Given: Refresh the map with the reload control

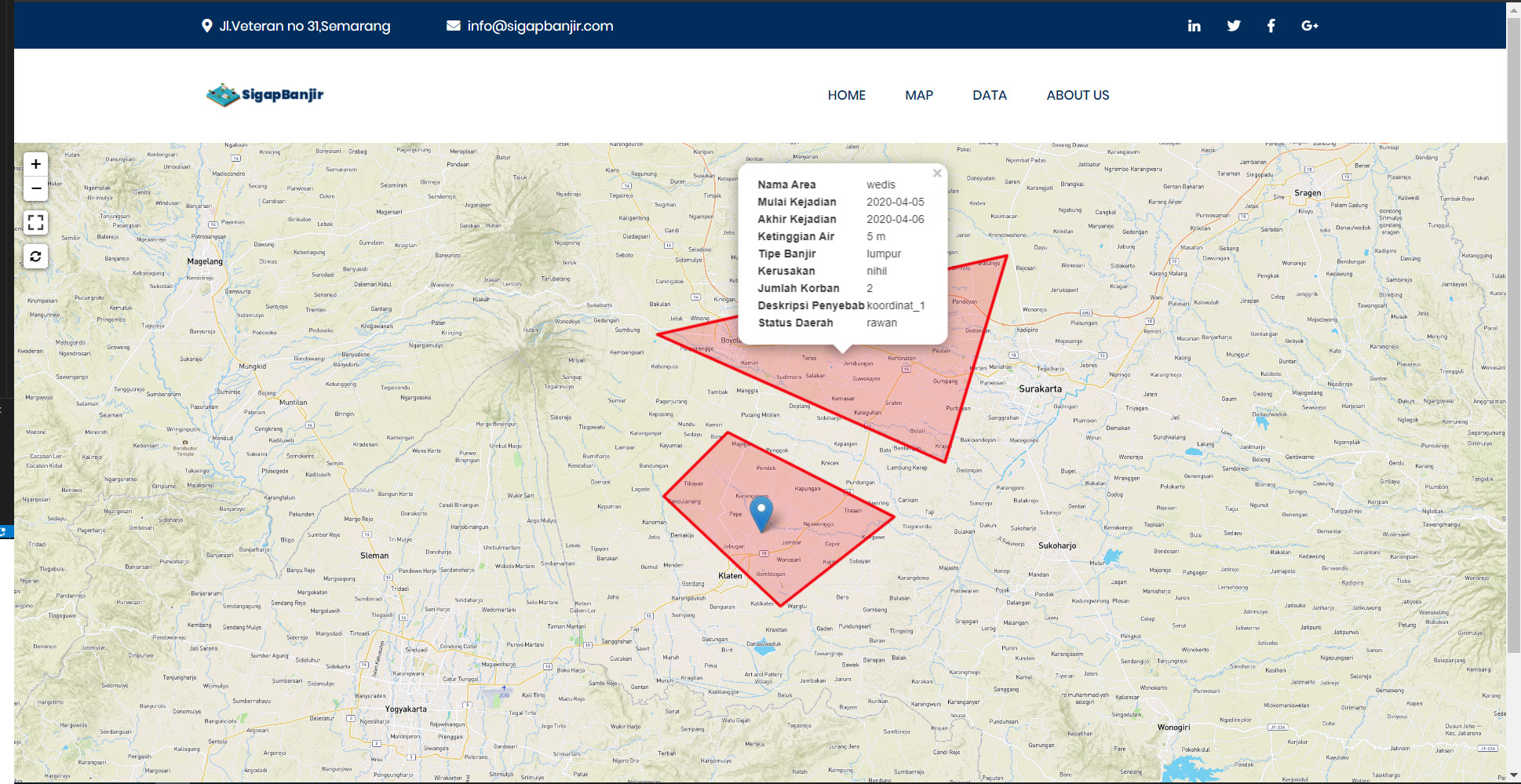Looking at the screenshot, I should (35, 256).
